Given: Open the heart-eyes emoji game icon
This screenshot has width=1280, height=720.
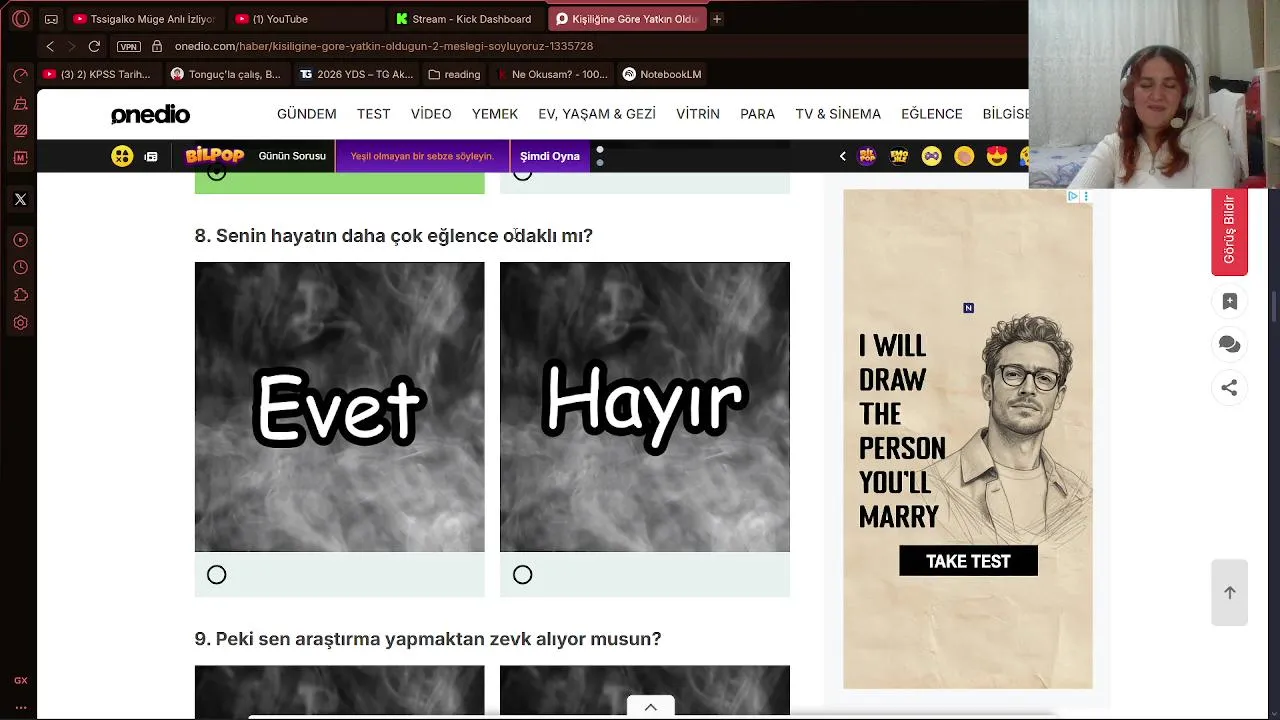Looking at the screenshot, I should (996, 156).
